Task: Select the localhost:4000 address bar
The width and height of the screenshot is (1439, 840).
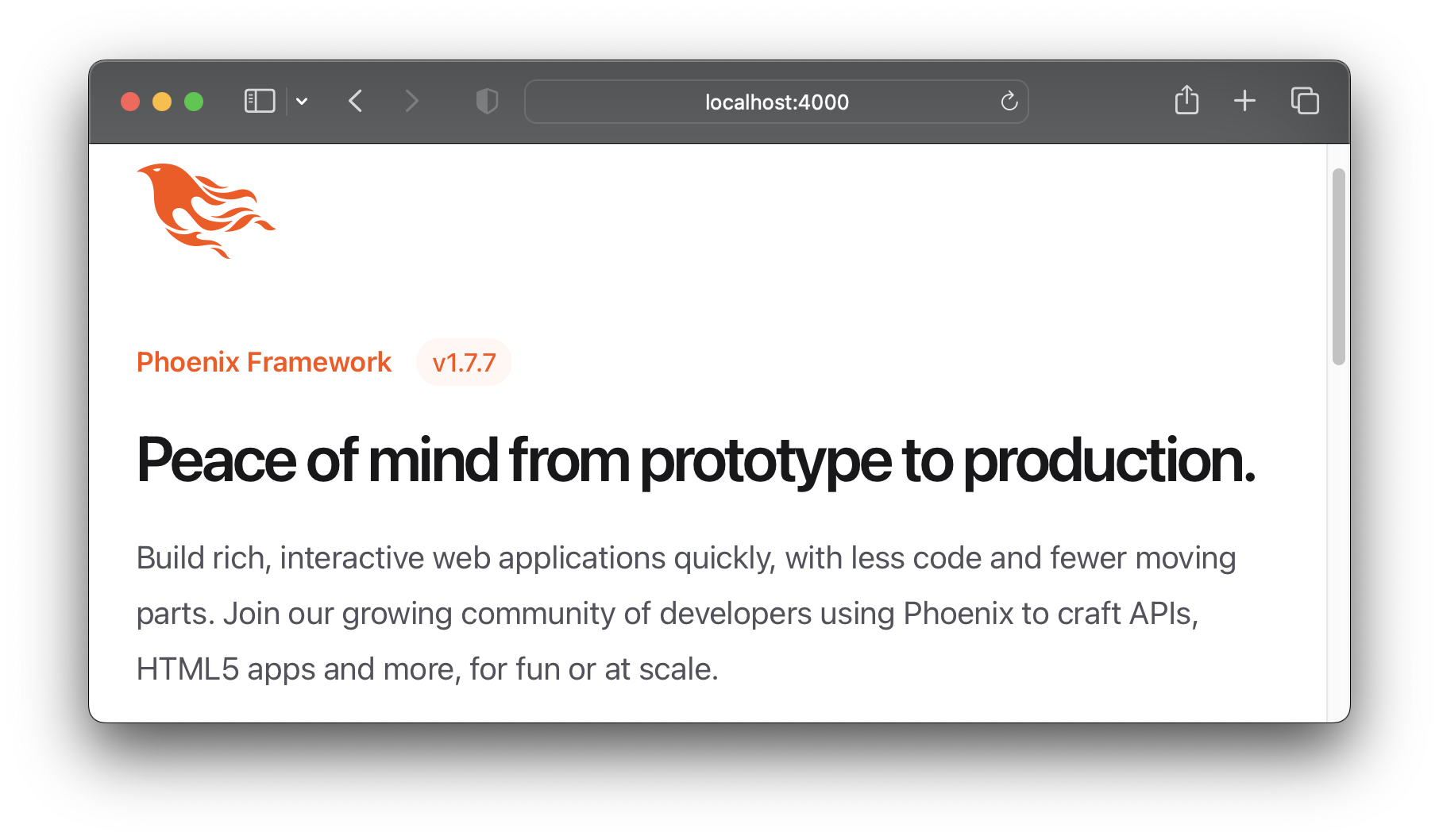Action: point(777,102)
